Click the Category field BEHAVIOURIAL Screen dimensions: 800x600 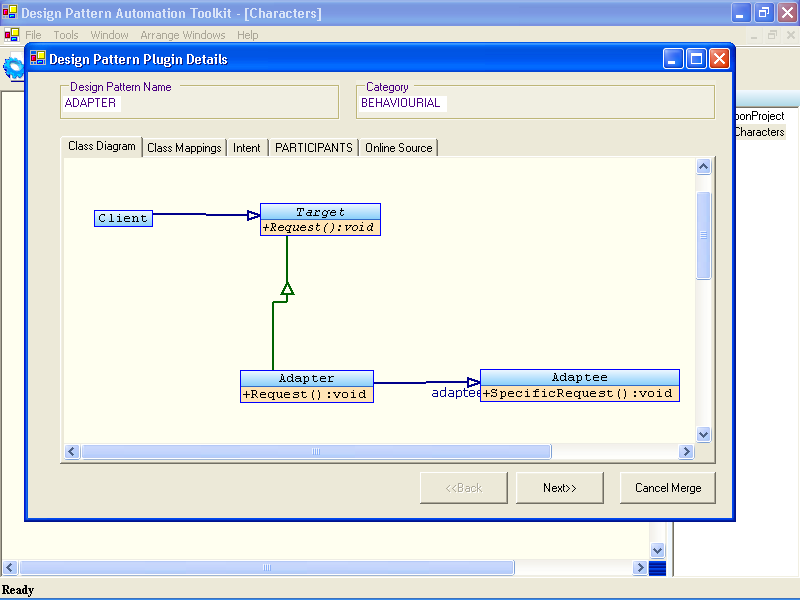(x=401, y=103)
